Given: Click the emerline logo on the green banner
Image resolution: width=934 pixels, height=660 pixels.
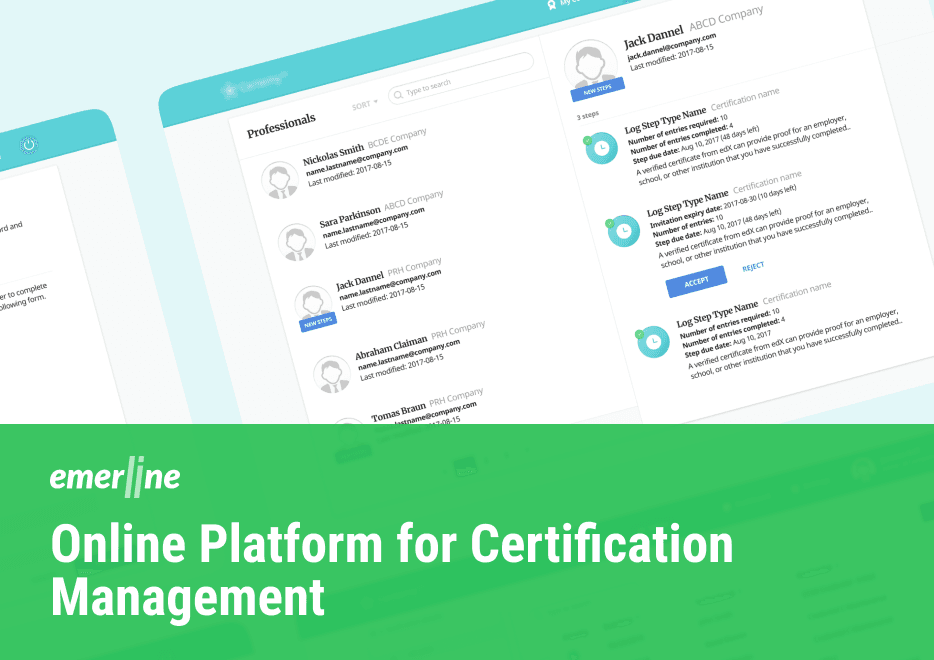Looking at the screenshot, I should point(115,477).
